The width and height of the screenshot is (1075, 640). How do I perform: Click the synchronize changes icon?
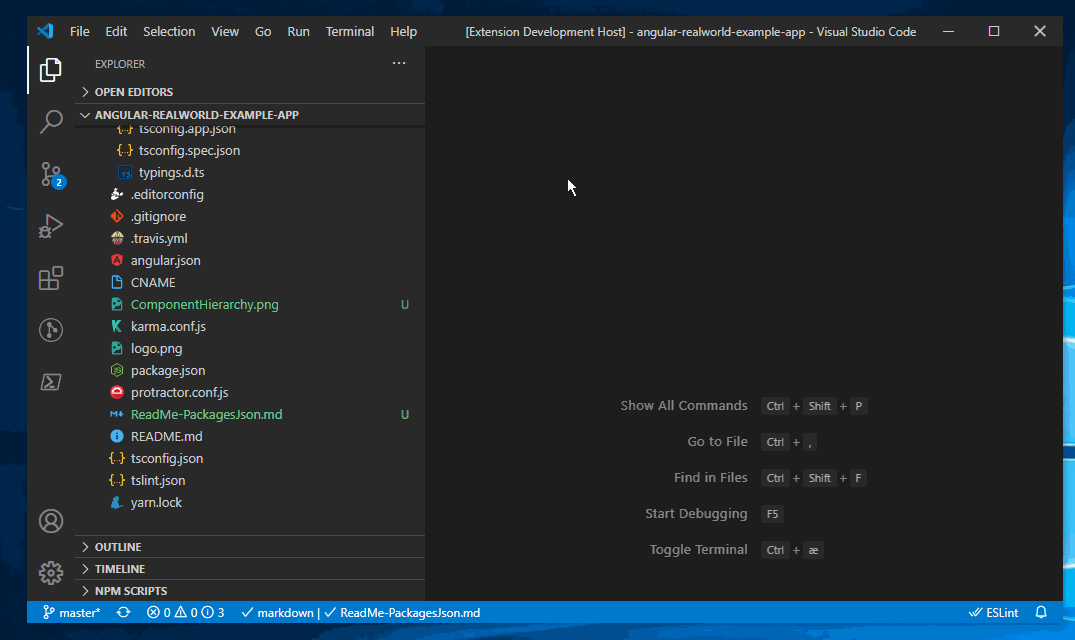click(x=123, y=613)
